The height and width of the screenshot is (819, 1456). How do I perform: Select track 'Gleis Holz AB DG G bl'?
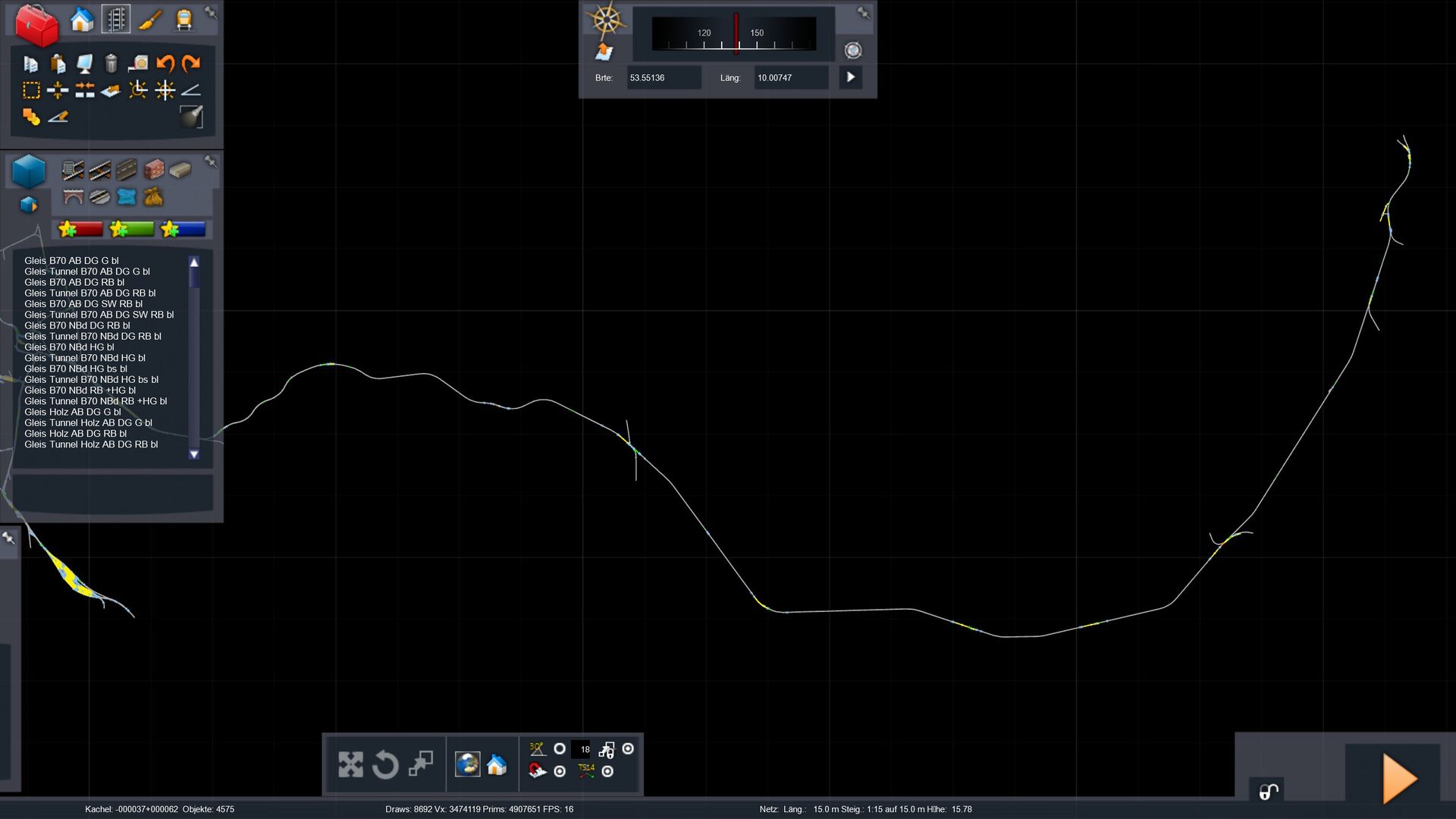[x=73, y=412]
